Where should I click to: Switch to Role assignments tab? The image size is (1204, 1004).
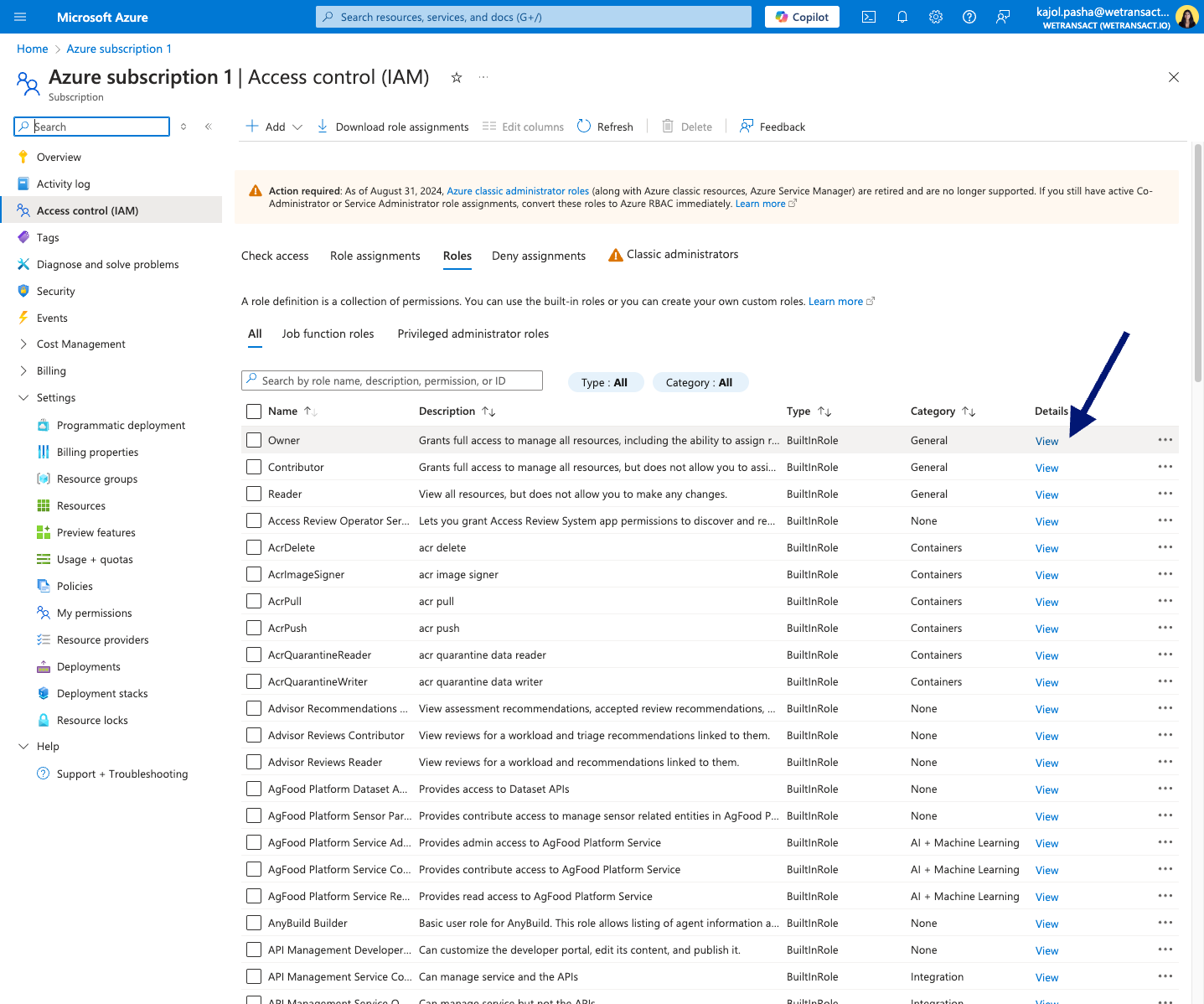[375, 256]
